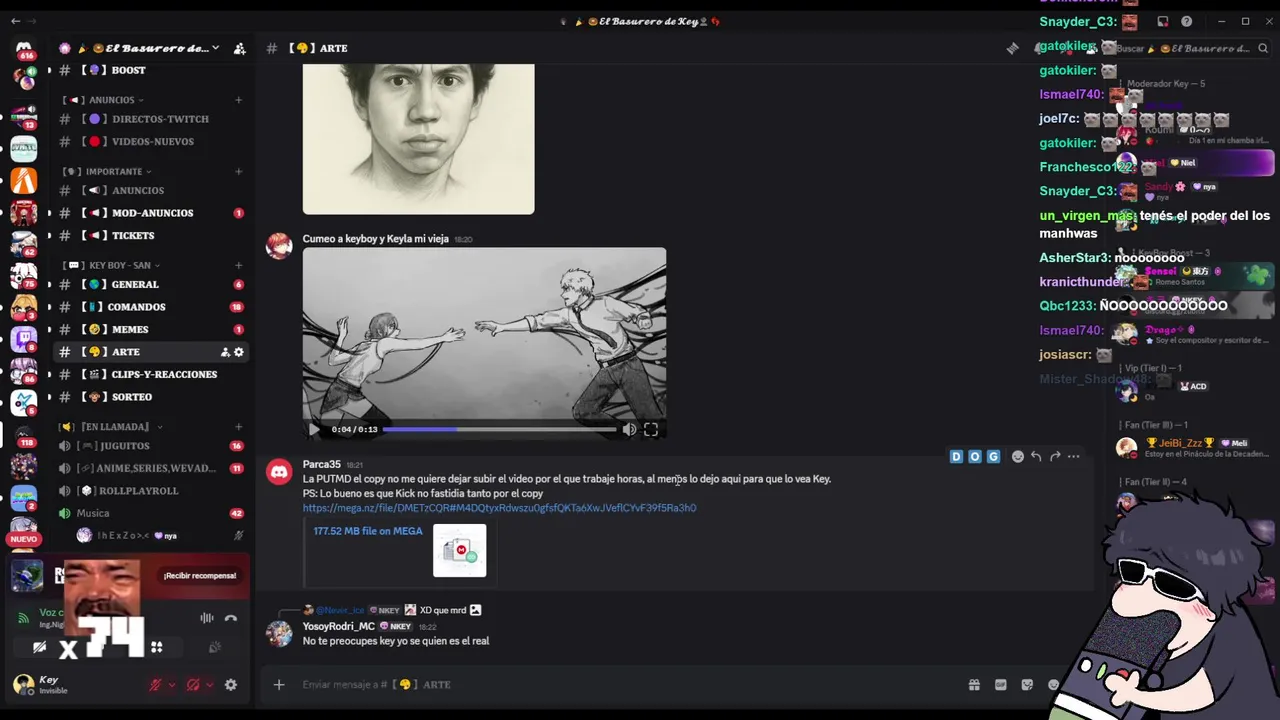Click the ¡Recibir recompensa! button
Image resolution: width=1280 pixels, height=720 pixels.
point(200,576)
